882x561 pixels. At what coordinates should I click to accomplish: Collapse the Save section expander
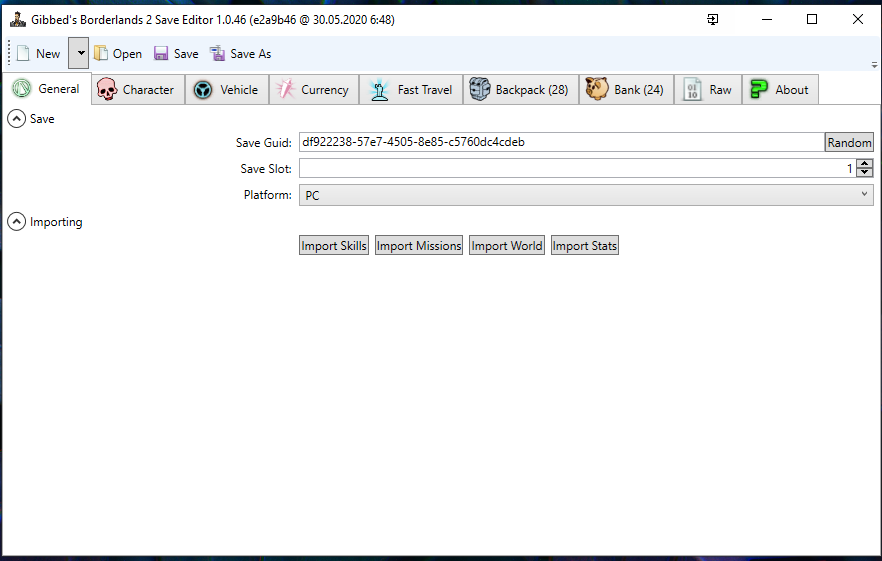[x=16, y=119]
